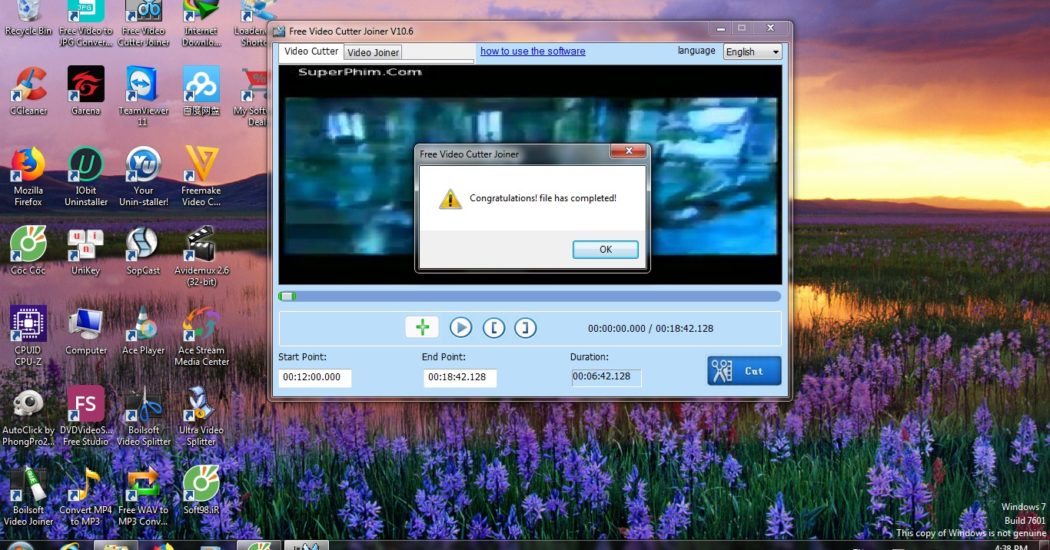This screenshot has width=1050, height=550.
Task: Click OK in the Congratulations dialog
Action: point(605,249)
